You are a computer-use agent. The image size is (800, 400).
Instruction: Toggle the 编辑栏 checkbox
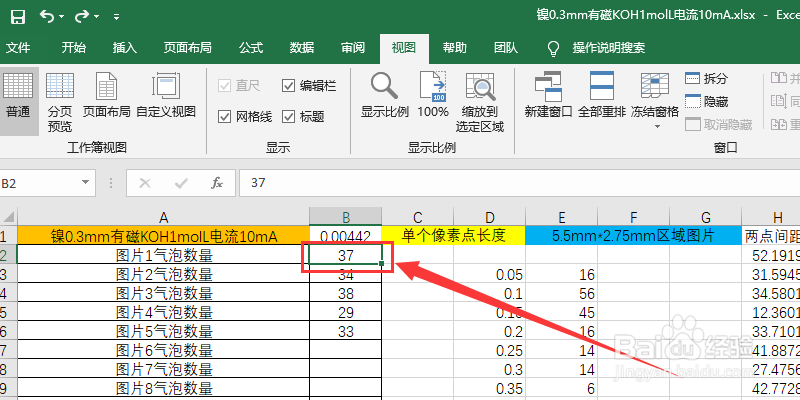(309, 86)
